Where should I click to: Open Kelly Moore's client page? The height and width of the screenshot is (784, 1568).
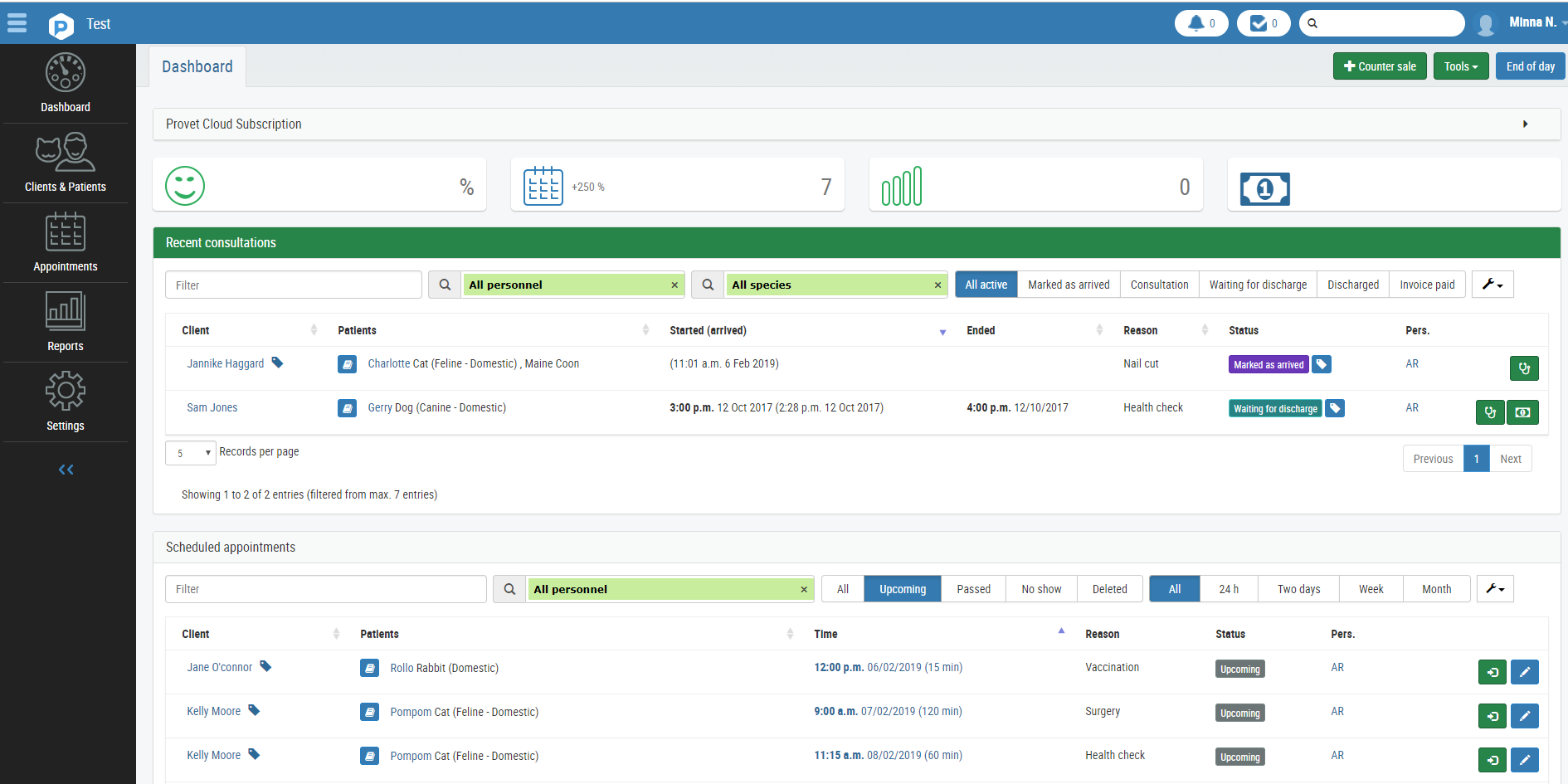click(x=213, y=710)
